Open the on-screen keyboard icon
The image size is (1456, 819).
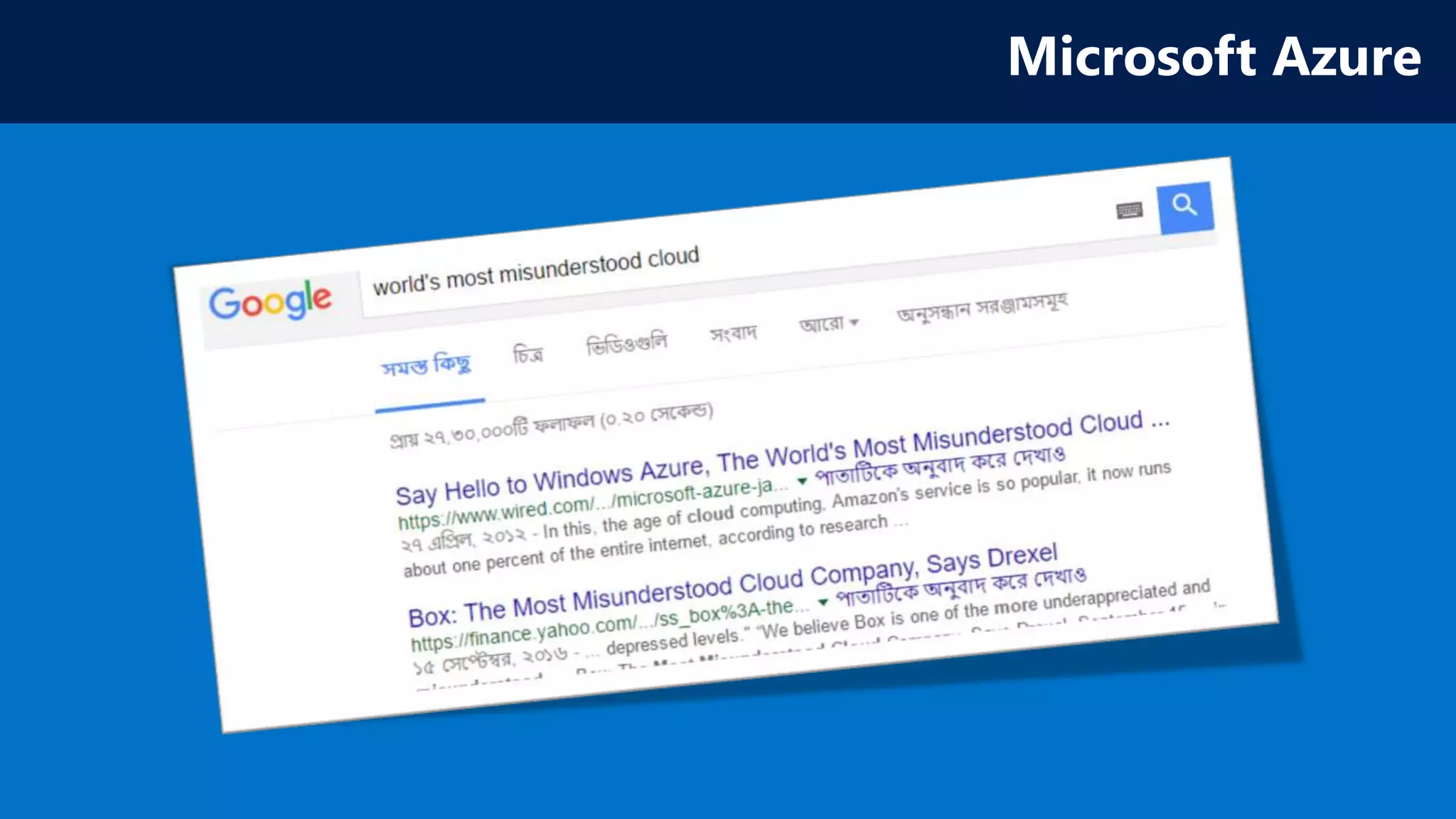tap(1130, 210)
